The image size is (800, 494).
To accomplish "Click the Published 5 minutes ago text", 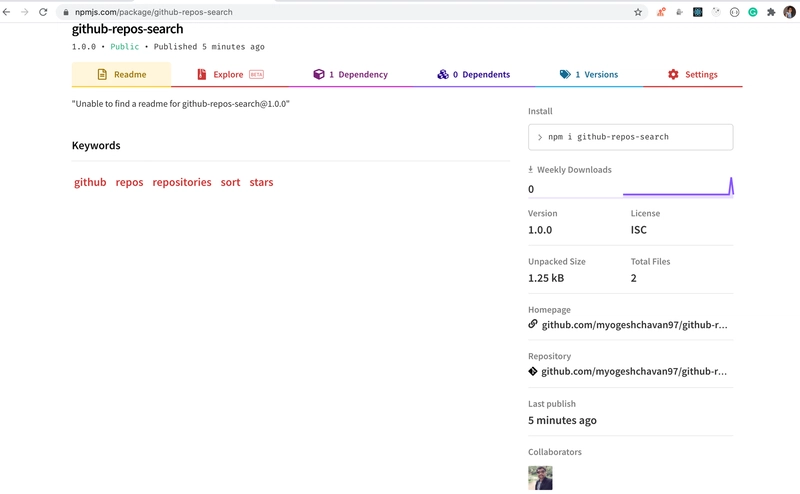I will [x=209, y=46].
